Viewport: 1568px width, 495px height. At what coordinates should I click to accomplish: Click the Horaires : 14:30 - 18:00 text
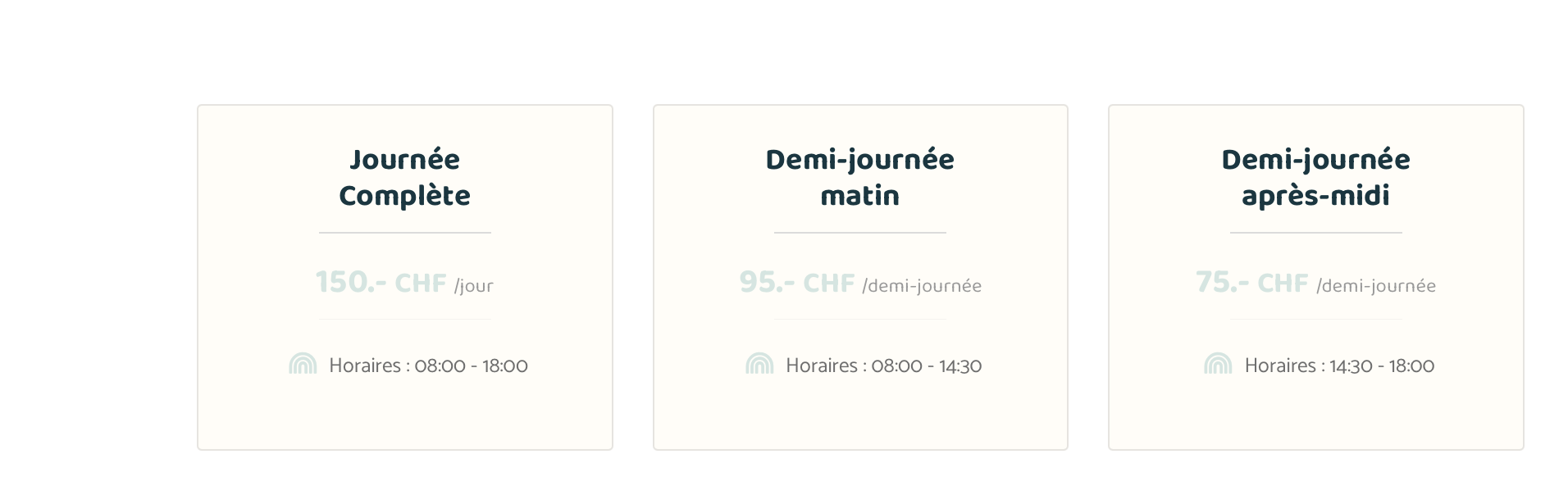point(1339,366)
